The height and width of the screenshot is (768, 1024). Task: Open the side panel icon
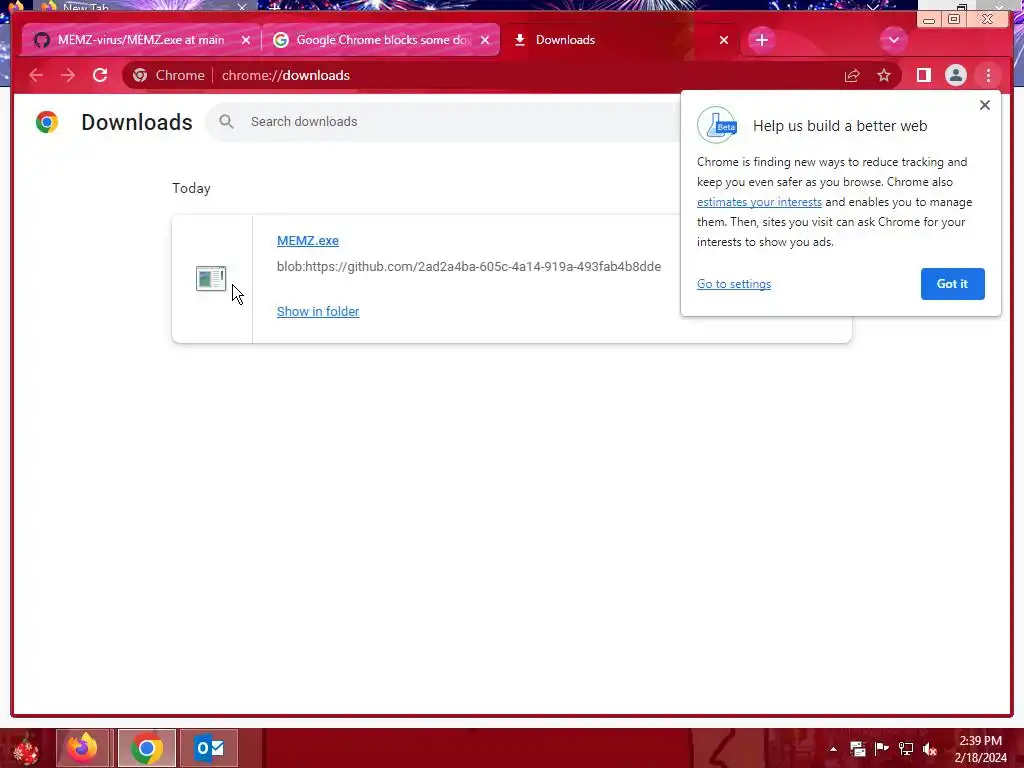[x=923, y=76]
